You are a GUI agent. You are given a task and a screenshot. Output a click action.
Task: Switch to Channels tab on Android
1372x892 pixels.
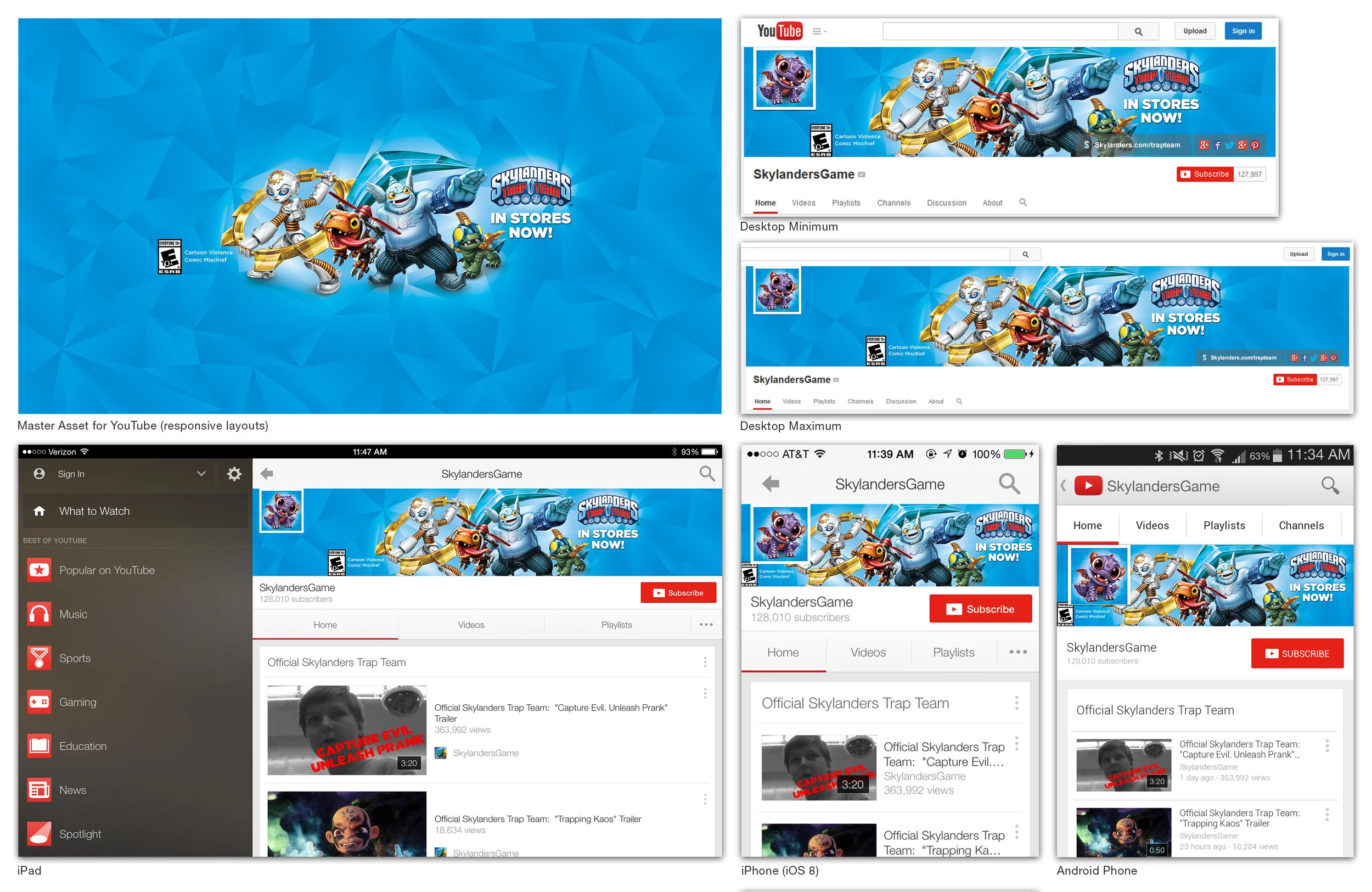click(1301, 525)
